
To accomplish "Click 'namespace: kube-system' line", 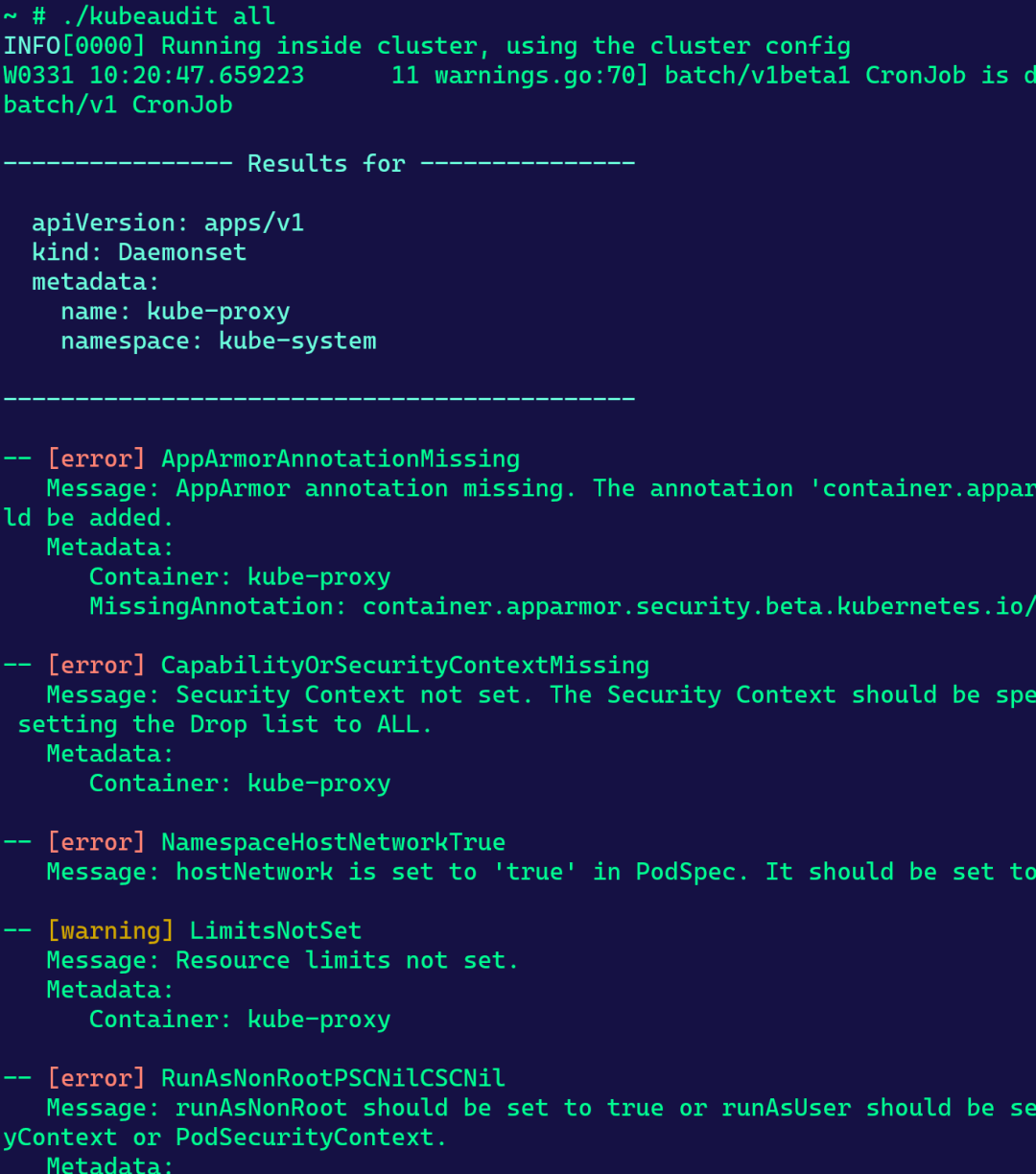I will tap(219, 341).
